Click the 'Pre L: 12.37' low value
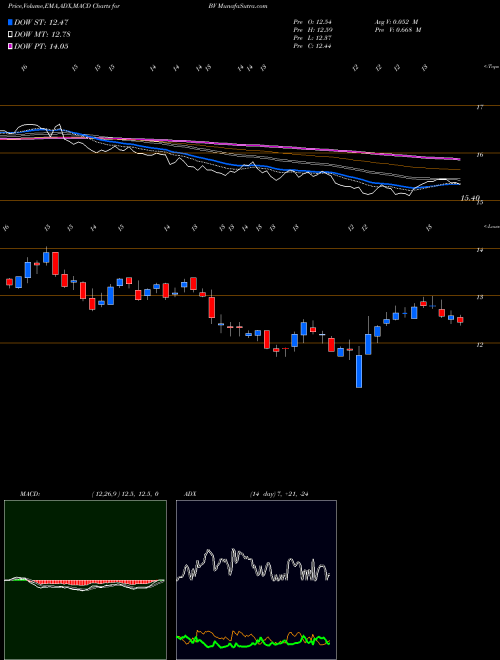Screen dimensions: 500x660 pos(313,38)
